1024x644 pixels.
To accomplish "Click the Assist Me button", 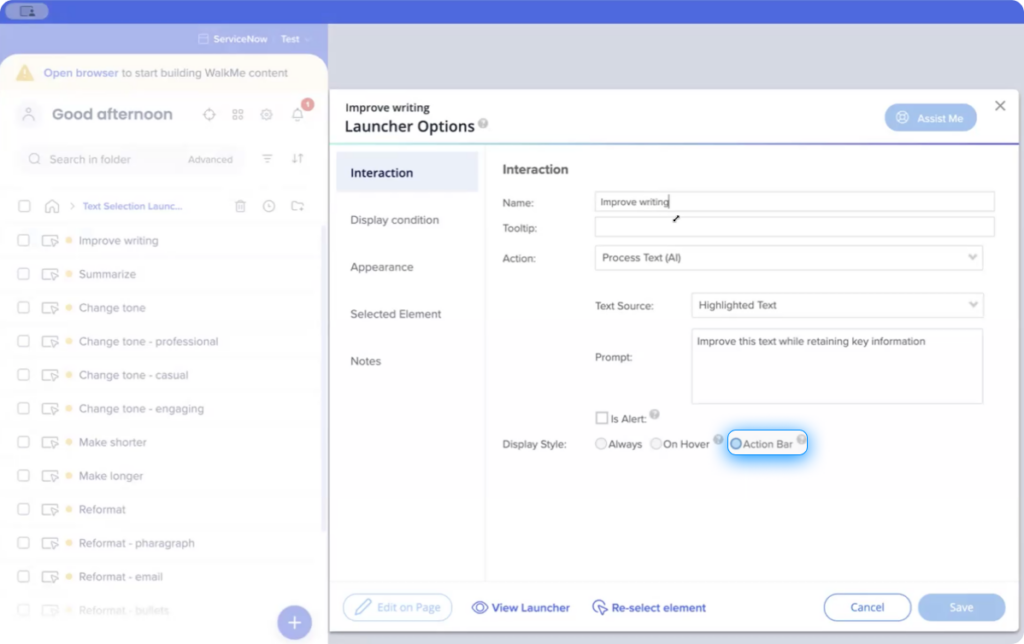I will [930, 117].
